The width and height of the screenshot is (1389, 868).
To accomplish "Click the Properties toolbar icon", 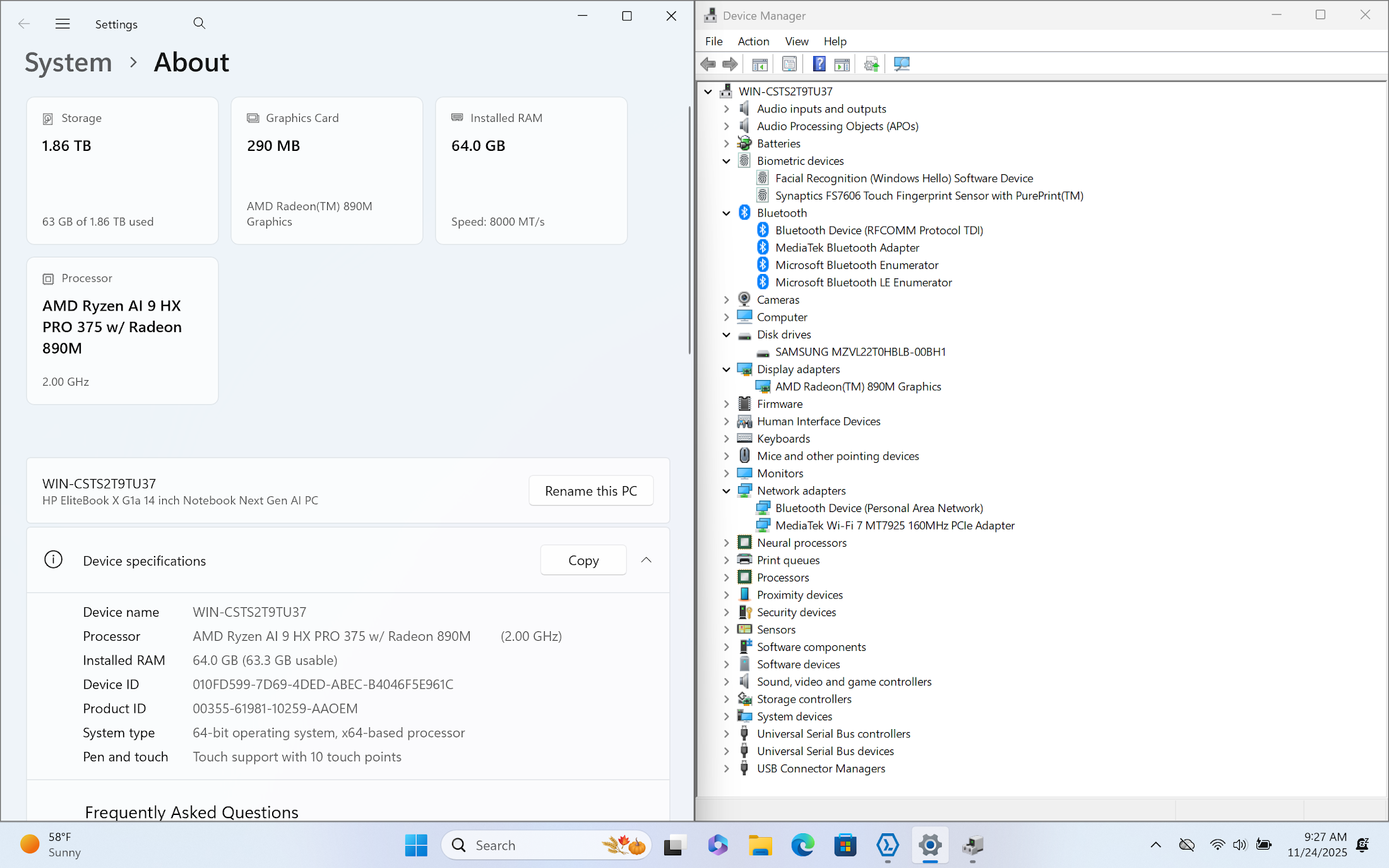I will (789, 64).
